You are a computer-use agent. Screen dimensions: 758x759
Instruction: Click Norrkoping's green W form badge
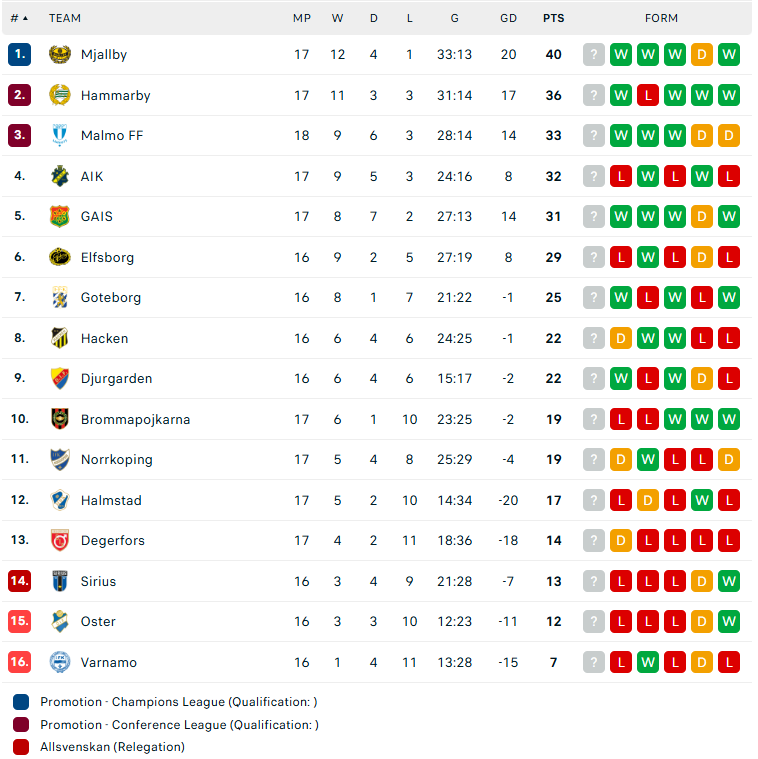coord(648,459)
